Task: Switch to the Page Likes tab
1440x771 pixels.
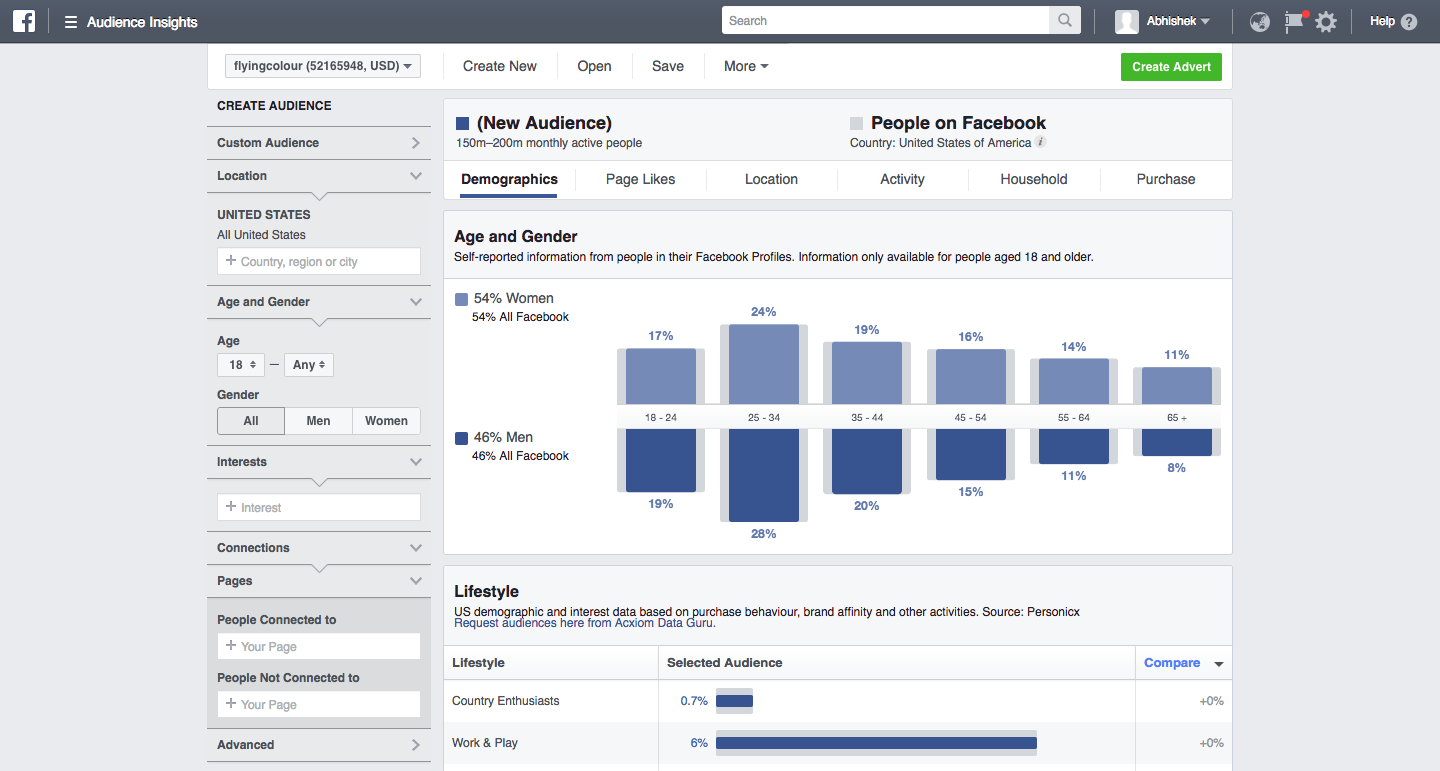Action: [x=640, y=179]
